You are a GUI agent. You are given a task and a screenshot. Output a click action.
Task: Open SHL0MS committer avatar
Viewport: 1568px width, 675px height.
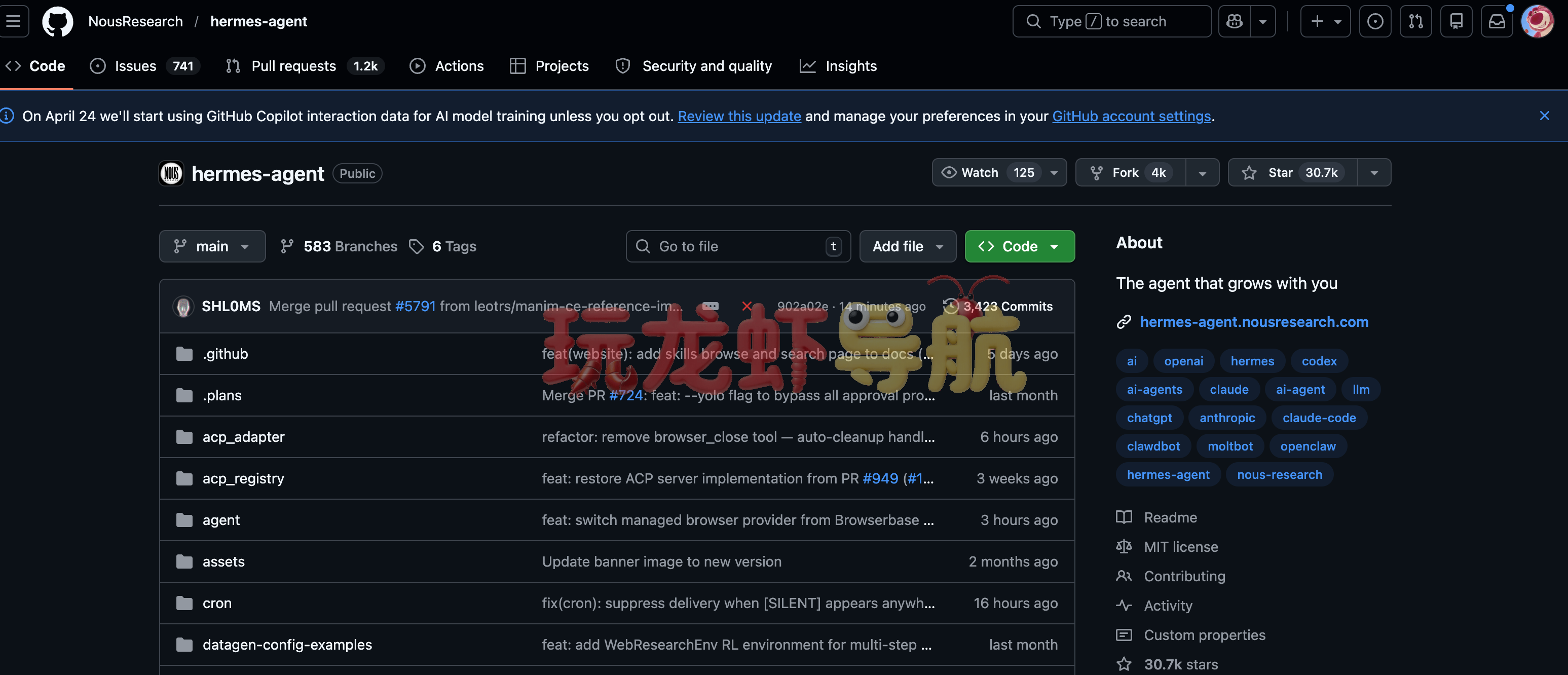tap(183, 306)
